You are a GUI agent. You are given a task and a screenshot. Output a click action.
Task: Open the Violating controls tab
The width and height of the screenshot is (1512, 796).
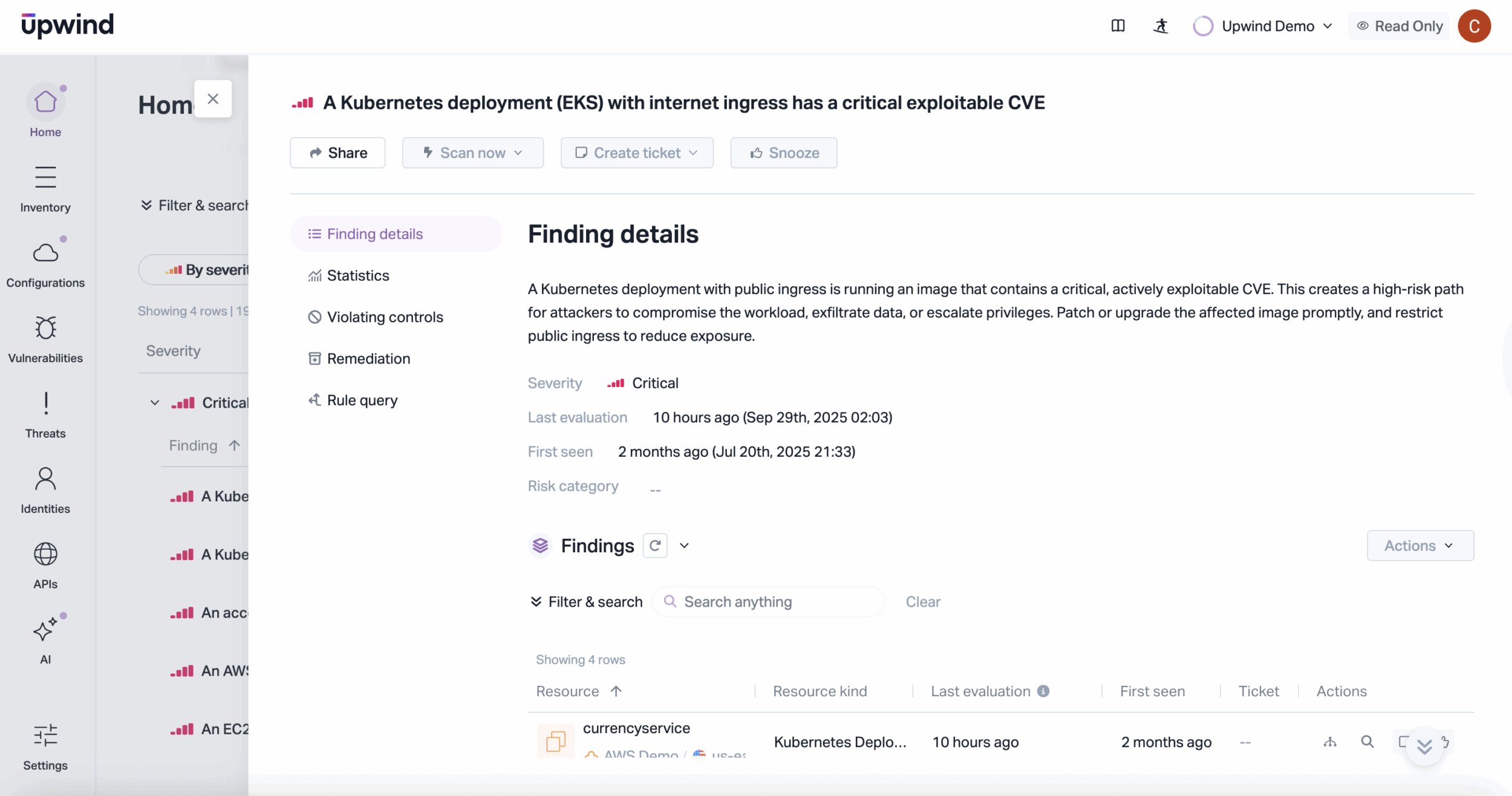point(385,317)
